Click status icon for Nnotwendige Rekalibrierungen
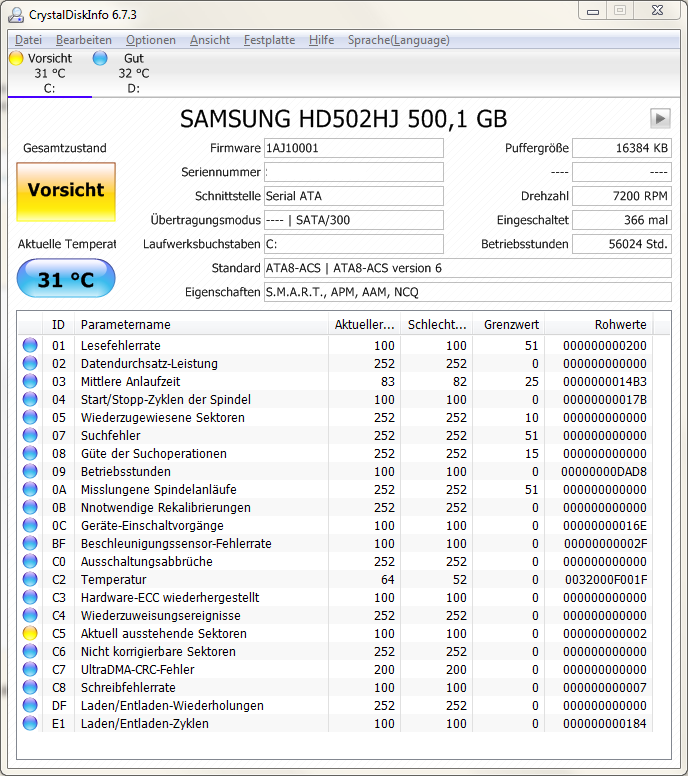688x776 pixels. coord(30,507)
